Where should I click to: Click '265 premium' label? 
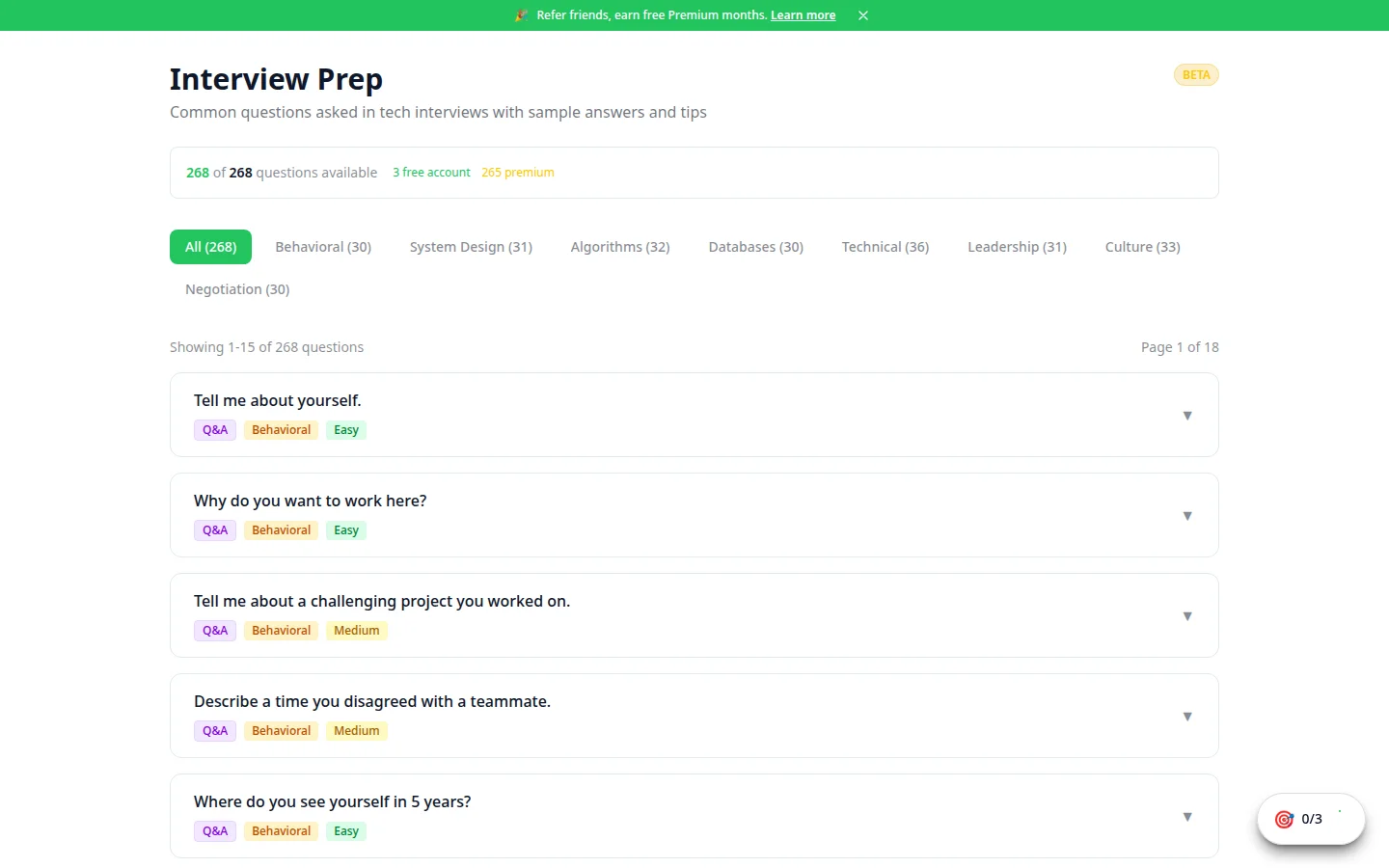pos(518,173)
